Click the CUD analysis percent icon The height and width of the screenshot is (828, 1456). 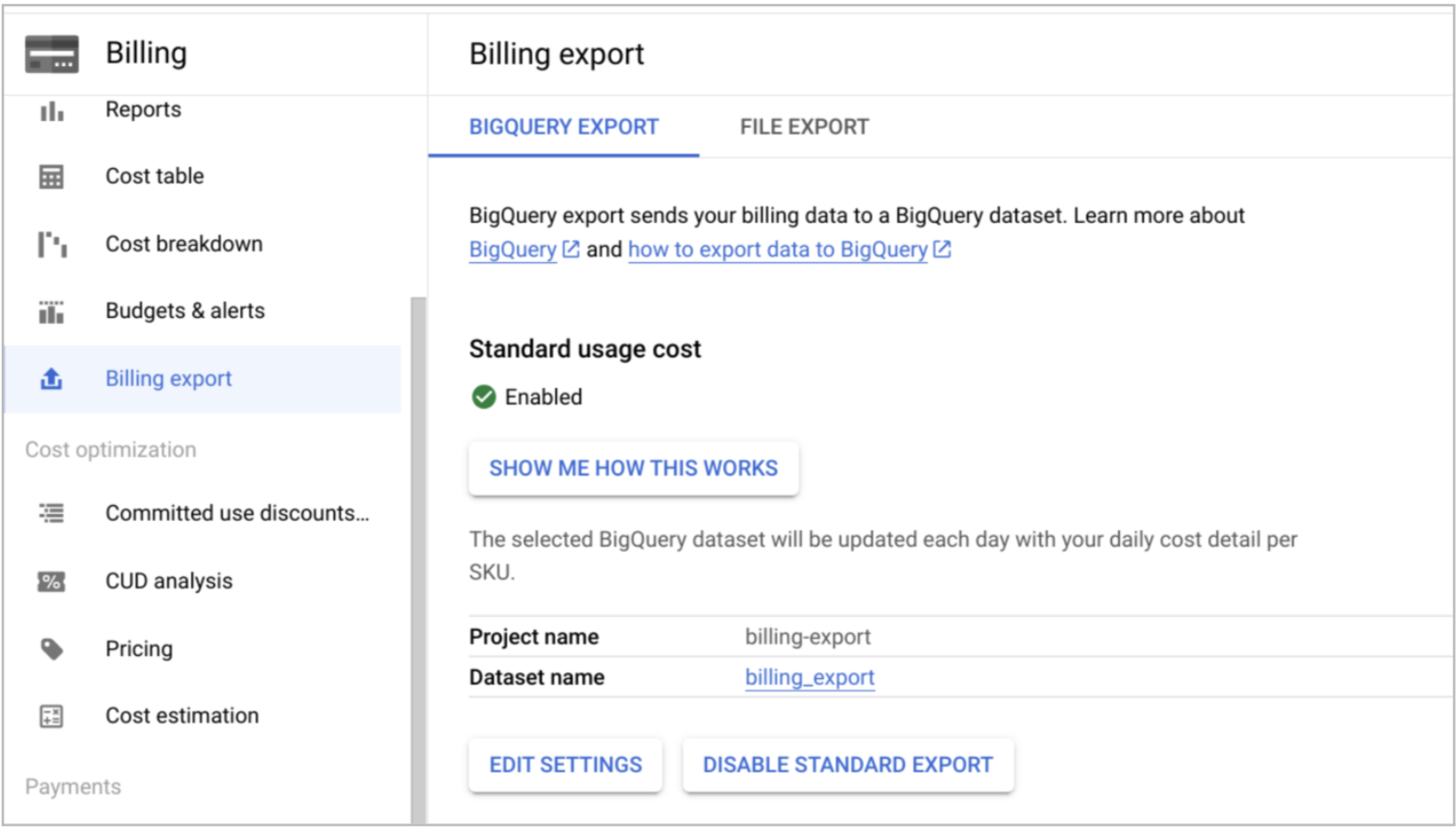pyautogui.click(x=52, y=581)
